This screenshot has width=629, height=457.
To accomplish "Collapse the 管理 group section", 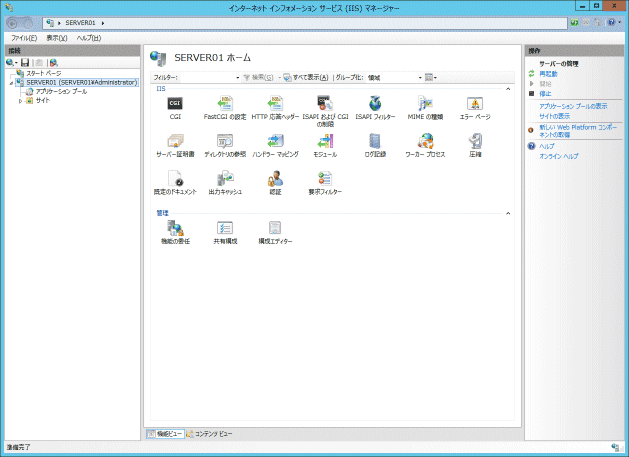I will (508, 213).
